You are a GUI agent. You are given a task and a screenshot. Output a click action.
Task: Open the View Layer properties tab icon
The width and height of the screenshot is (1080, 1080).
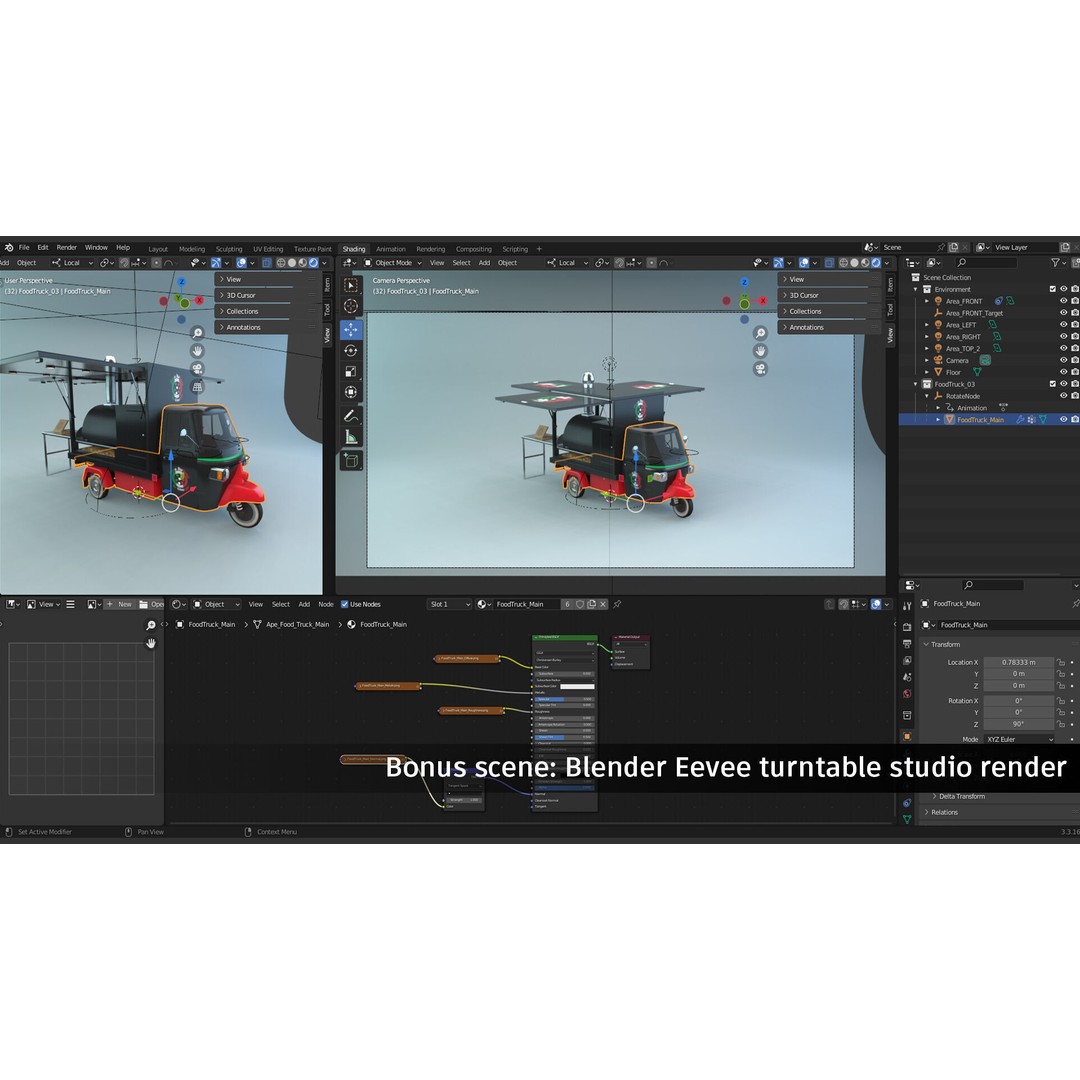(907, 661)
